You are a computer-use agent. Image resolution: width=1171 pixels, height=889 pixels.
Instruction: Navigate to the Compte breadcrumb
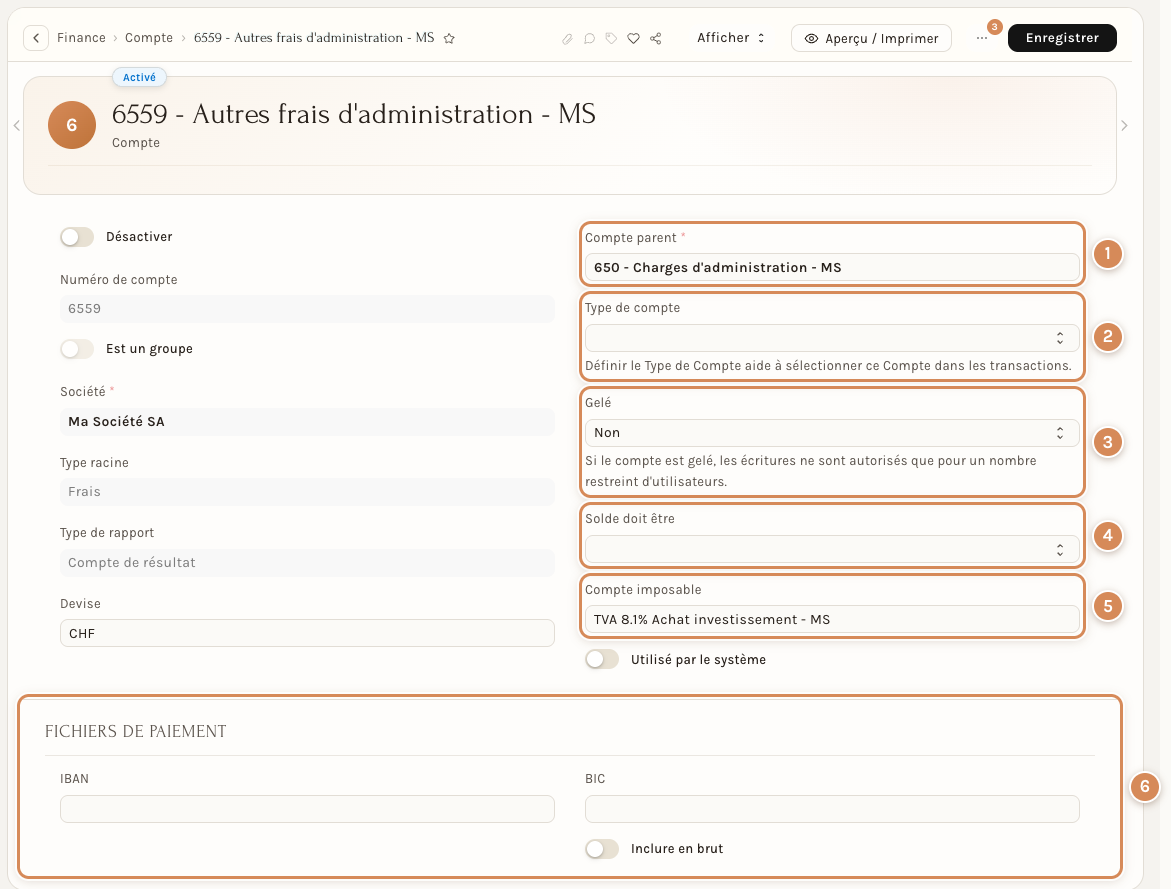pyautogui.click(x=149, y=37)
